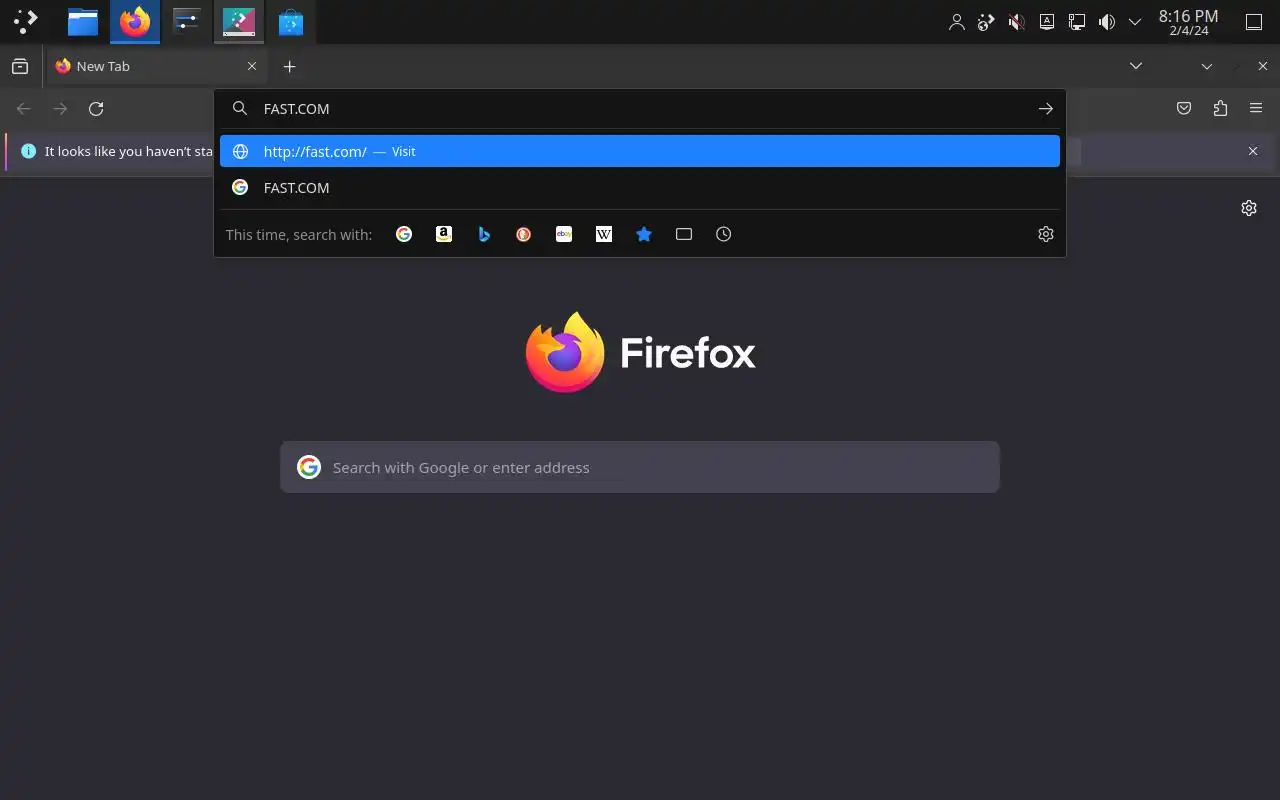Open the network connection tray icon
This screenshot has height=800, width=1280.
click(x=1077, y=22)
